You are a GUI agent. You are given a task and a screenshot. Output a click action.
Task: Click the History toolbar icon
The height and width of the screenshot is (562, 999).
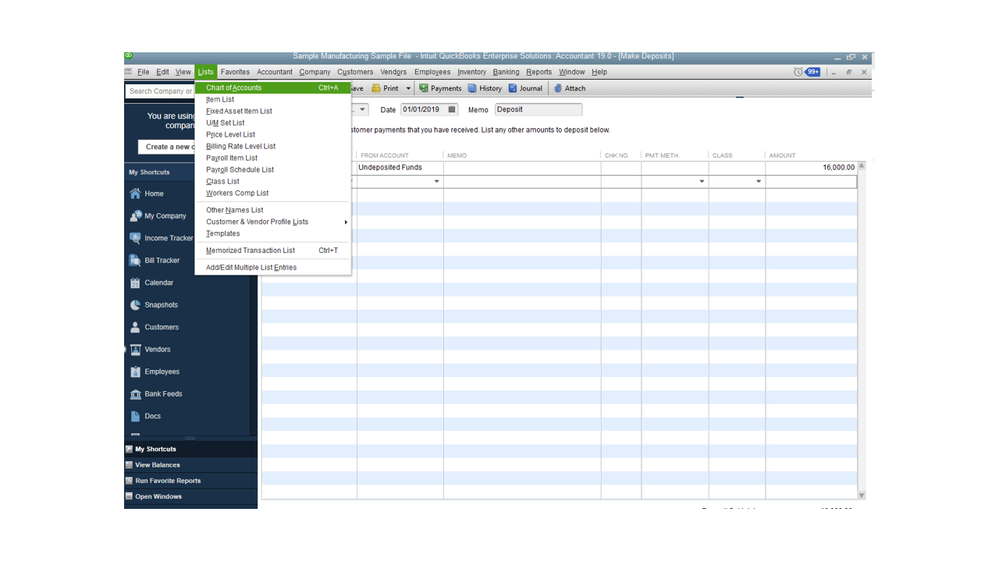(472, 89)
